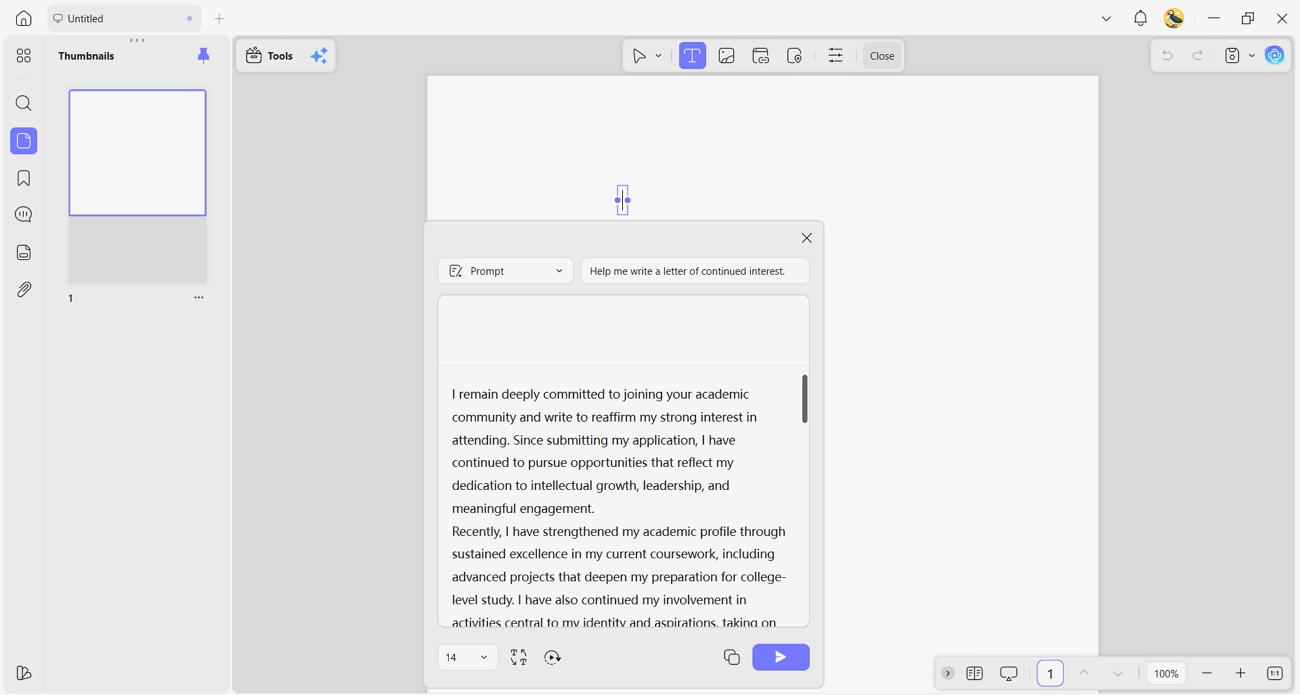Go to the Home icon
Image resolution: width=1300 pixels, height=695 pixels.
[x=24, y=18]
